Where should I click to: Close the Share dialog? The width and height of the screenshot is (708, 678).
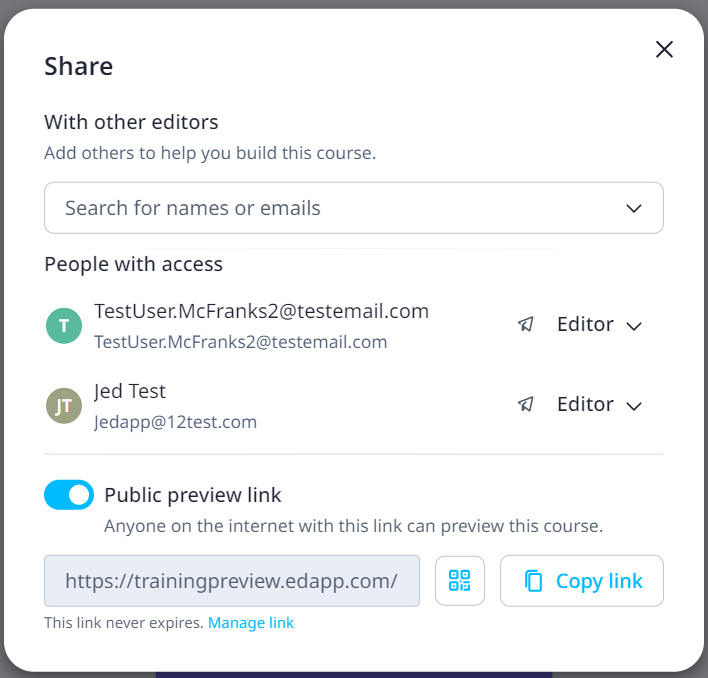tap(664, 50)
